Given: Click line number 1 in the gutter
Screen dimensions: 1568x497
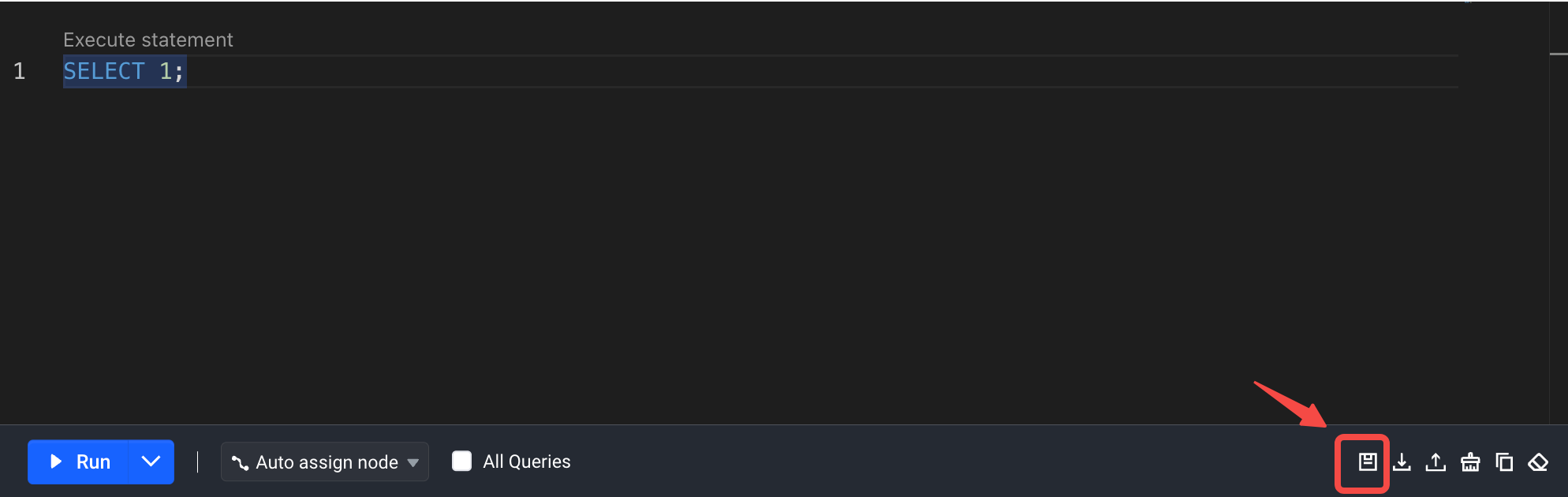Looking at the screenshot, I should (x=20, y=71).
